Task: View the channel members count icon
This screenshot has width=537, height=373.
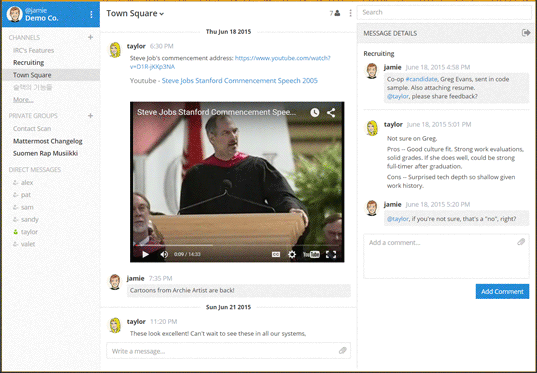Action: pyautogui.click(x=335, y=13)
